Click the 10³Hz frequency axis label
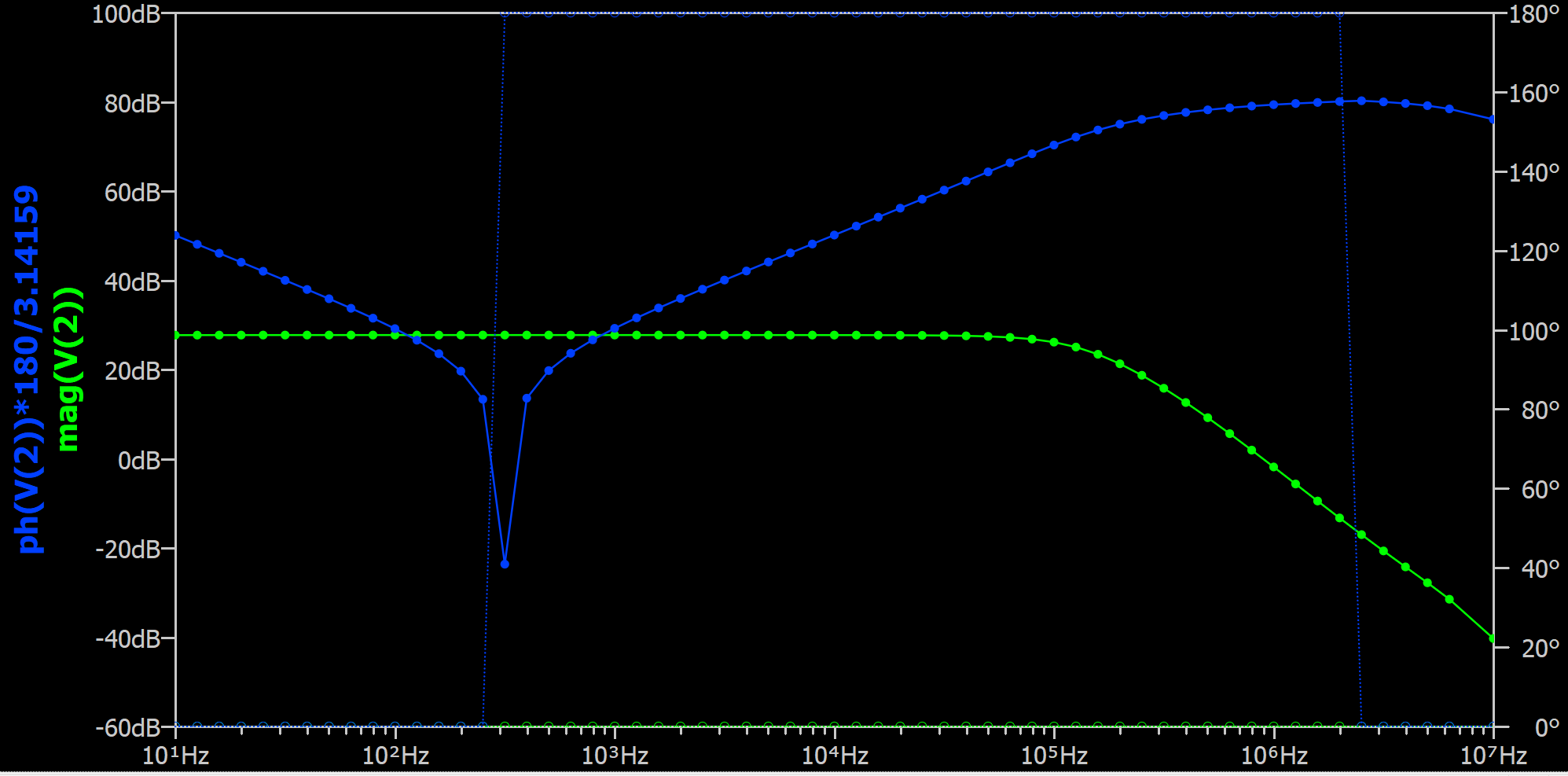 615,756
